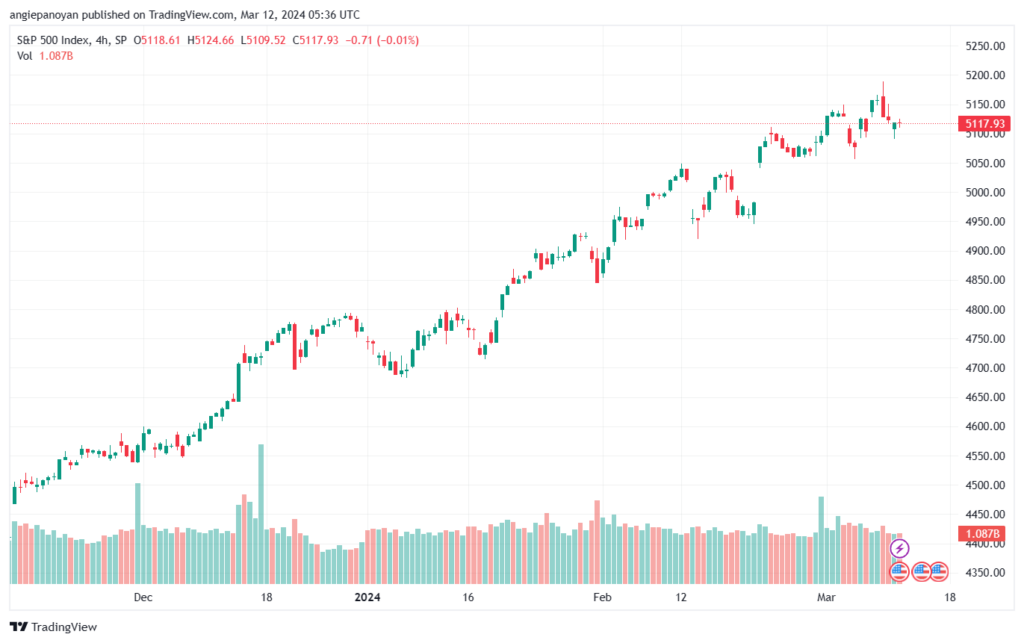The image size is (1024, 643).
Task: Click the TradingView logo at bottom left
Action: pos(54,627)
